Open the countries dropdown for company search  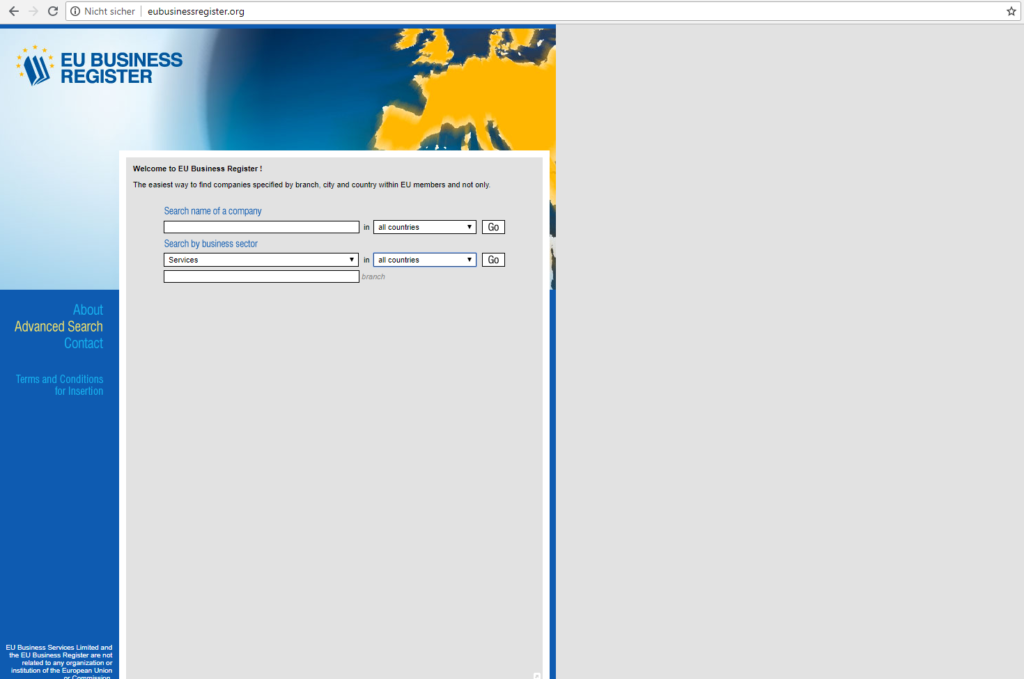click(424, 227)
